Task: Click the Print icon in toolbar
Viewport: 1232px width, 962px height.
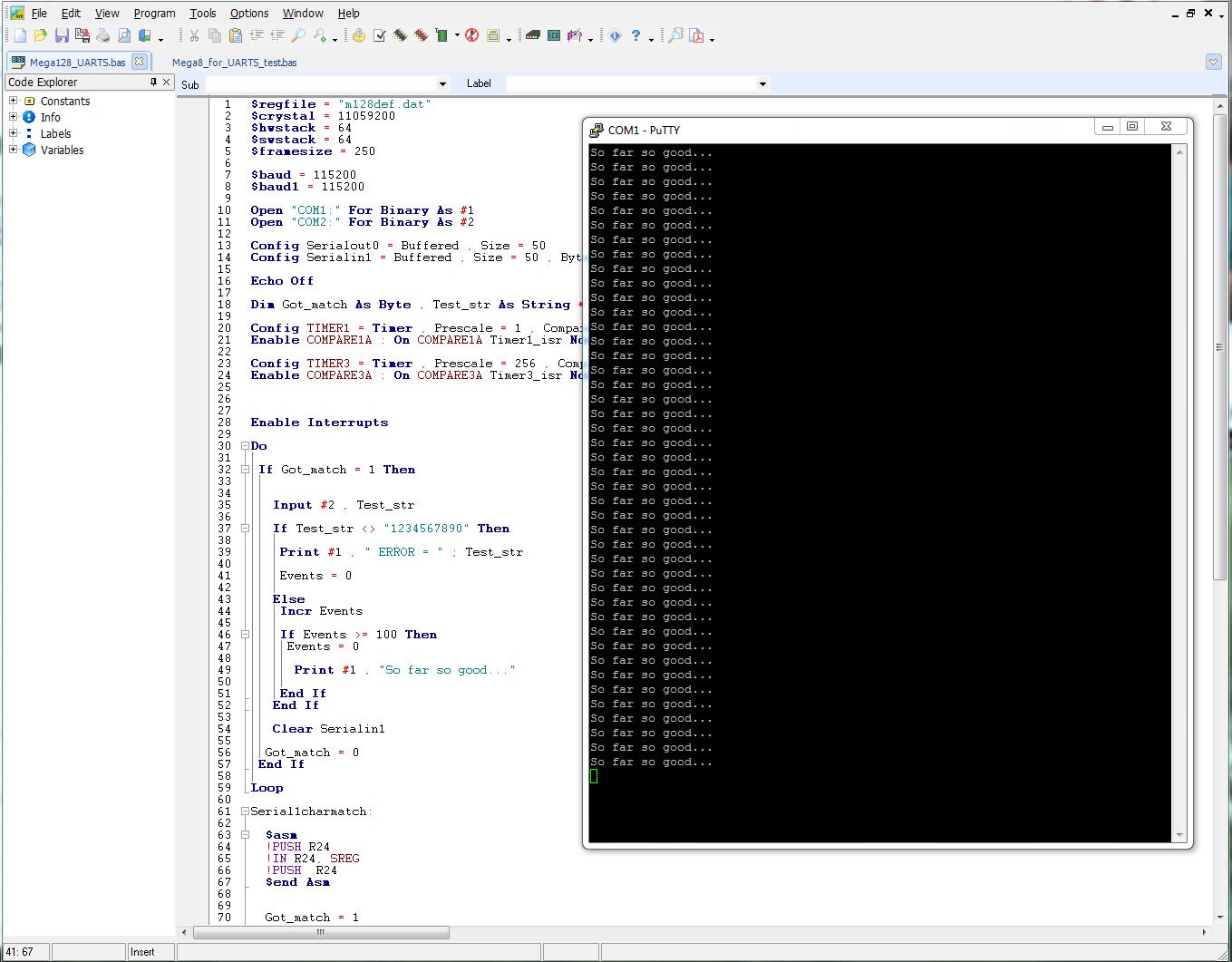Action: [103, 36]
